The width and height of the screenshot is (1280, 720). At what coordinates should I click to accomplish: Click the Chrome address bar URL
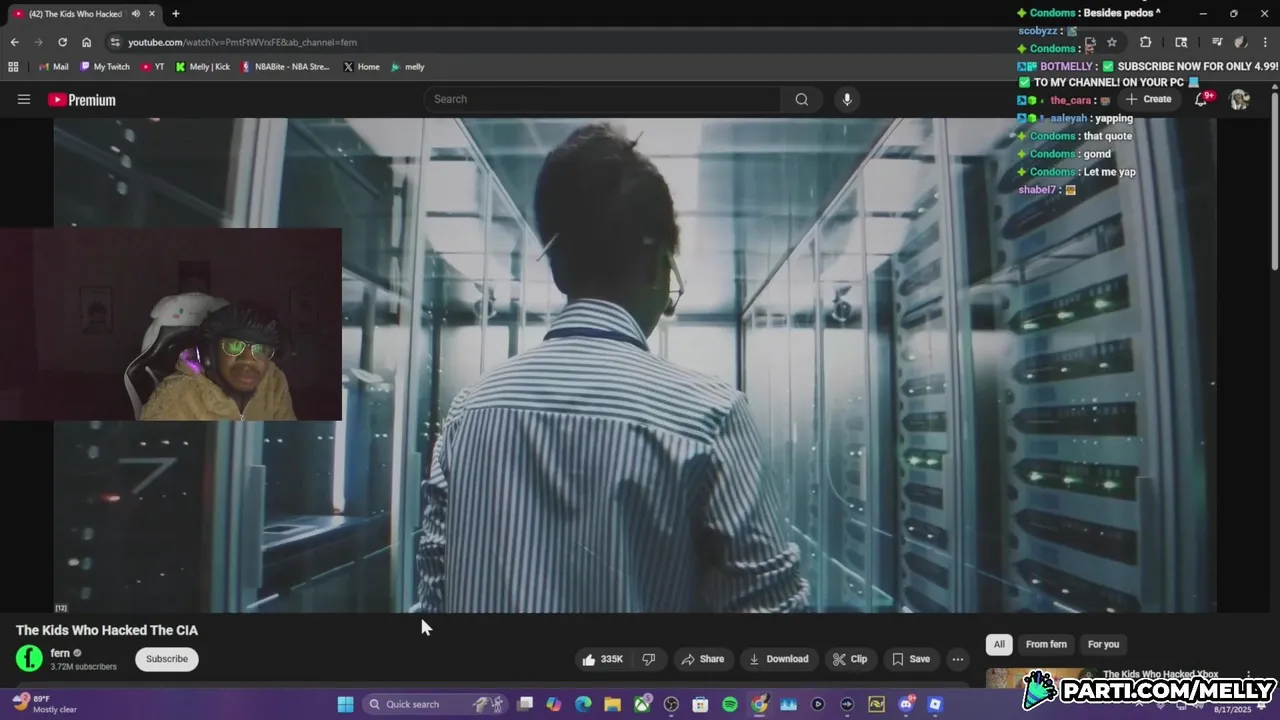(242, 42)
